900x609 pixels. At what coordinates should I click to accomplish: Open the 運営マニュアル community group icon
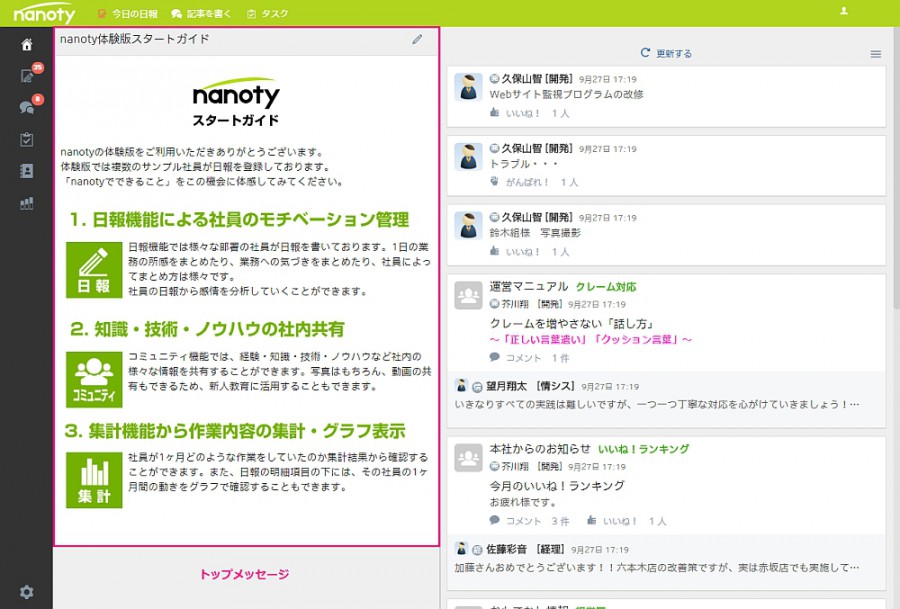click(468, 296)
